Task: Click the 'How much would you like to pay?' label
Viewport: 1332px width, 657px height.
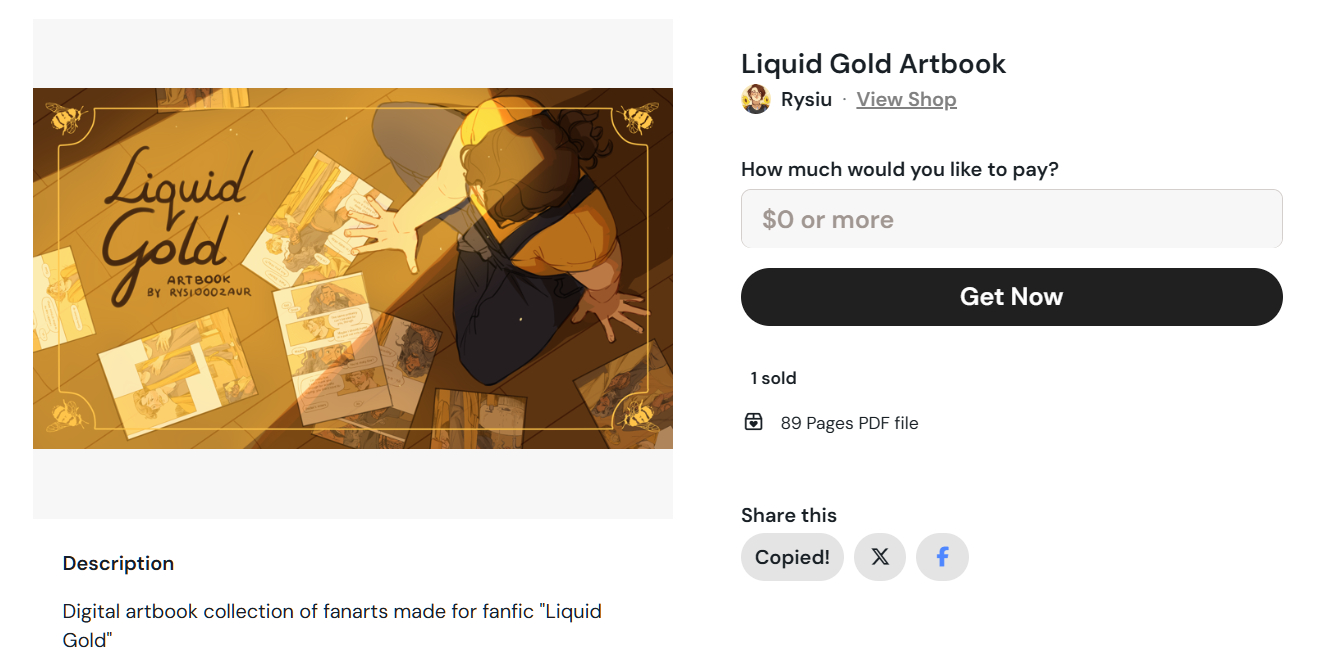Action: coord(899,169)
